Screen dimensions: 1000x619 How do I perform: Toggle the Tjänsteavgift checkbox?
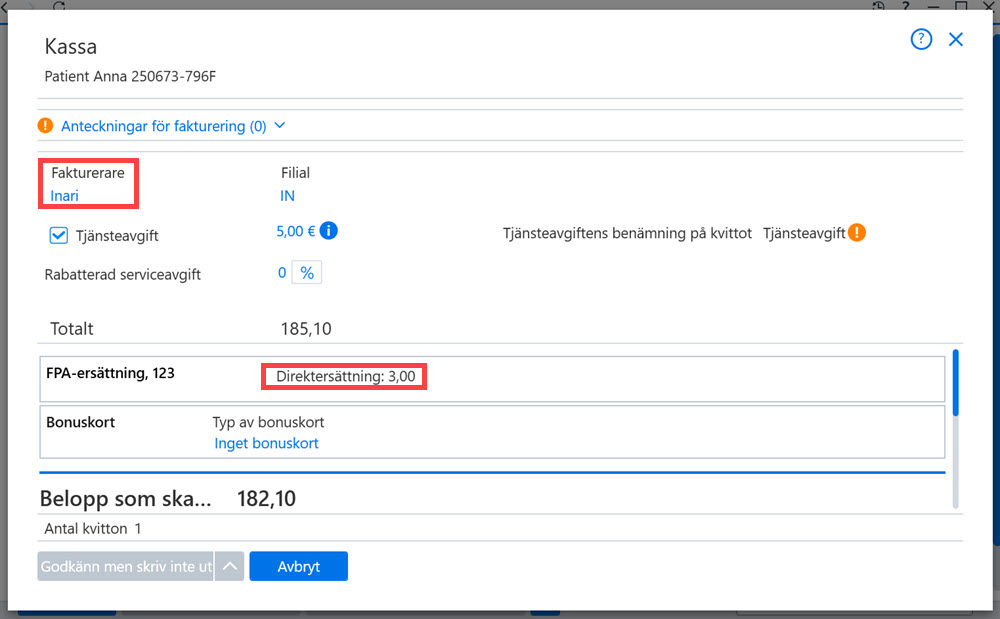pyautogui.click(x=59, y=235)
